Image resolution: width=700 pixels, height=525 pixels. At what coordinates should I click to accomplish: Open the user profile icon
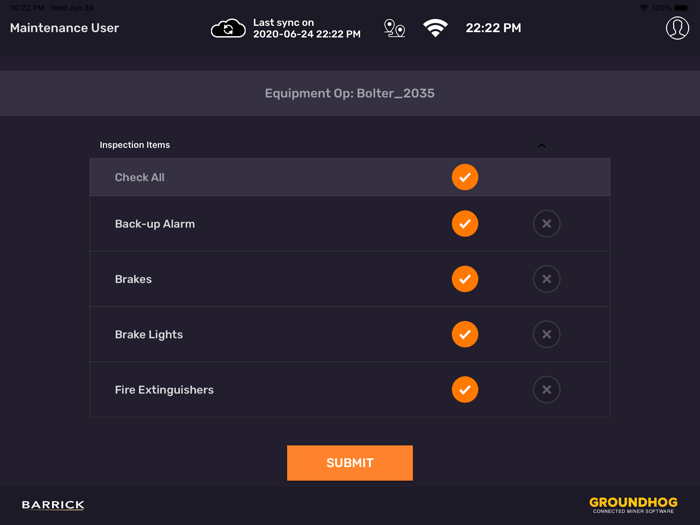(677, 28)
